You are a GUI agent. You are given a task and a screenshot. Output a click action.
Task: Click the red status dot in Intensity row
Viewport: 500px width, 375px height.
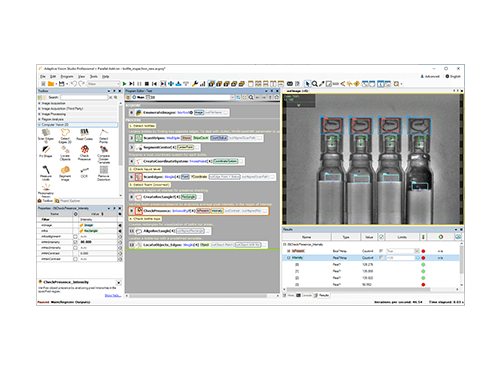[423, 258]
